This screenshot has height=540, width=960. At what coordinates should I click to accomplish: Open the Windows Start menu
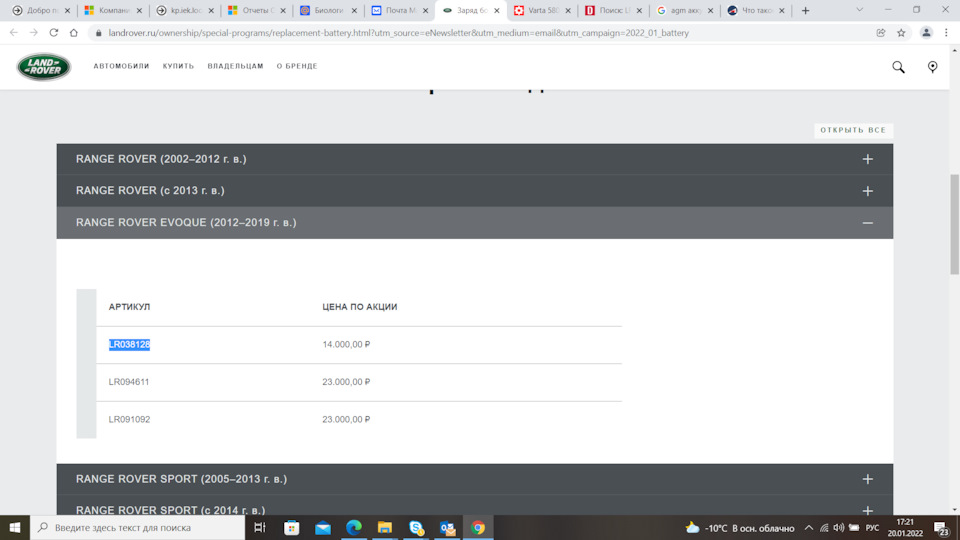pyautogui.click(x=15, y=527)
